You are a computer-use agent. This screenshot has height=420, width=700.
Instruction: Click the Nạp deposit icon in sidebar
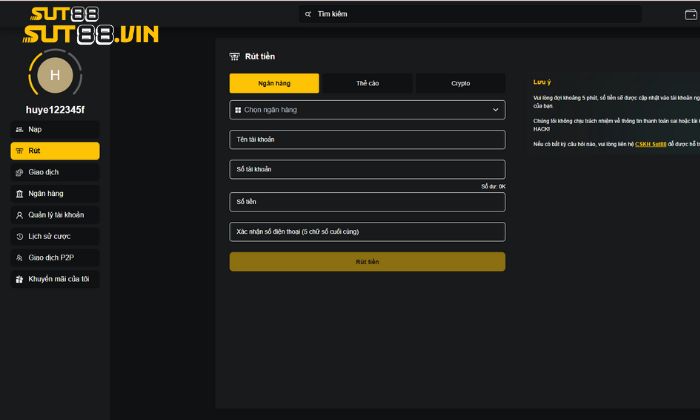coord(20,130)
